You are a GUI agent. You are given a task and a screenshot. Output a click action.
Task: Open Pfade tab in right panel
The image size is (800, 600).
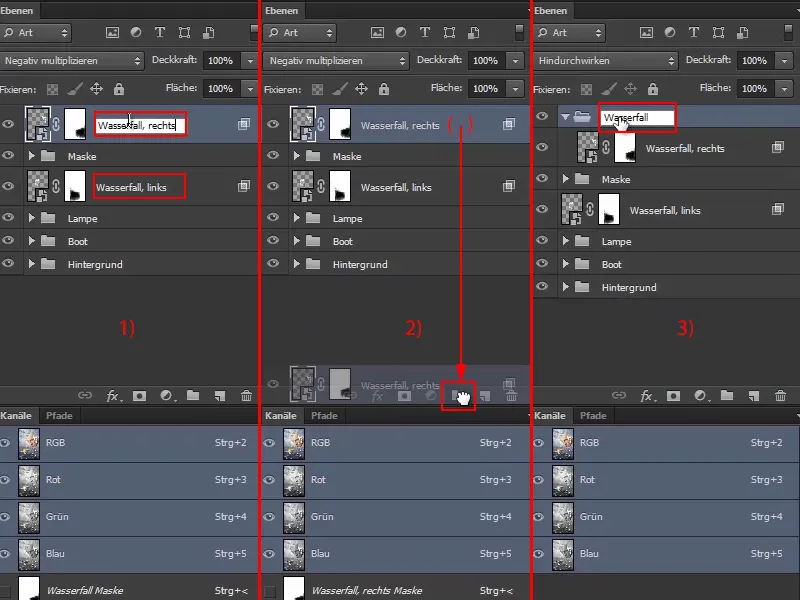[593, 415]
